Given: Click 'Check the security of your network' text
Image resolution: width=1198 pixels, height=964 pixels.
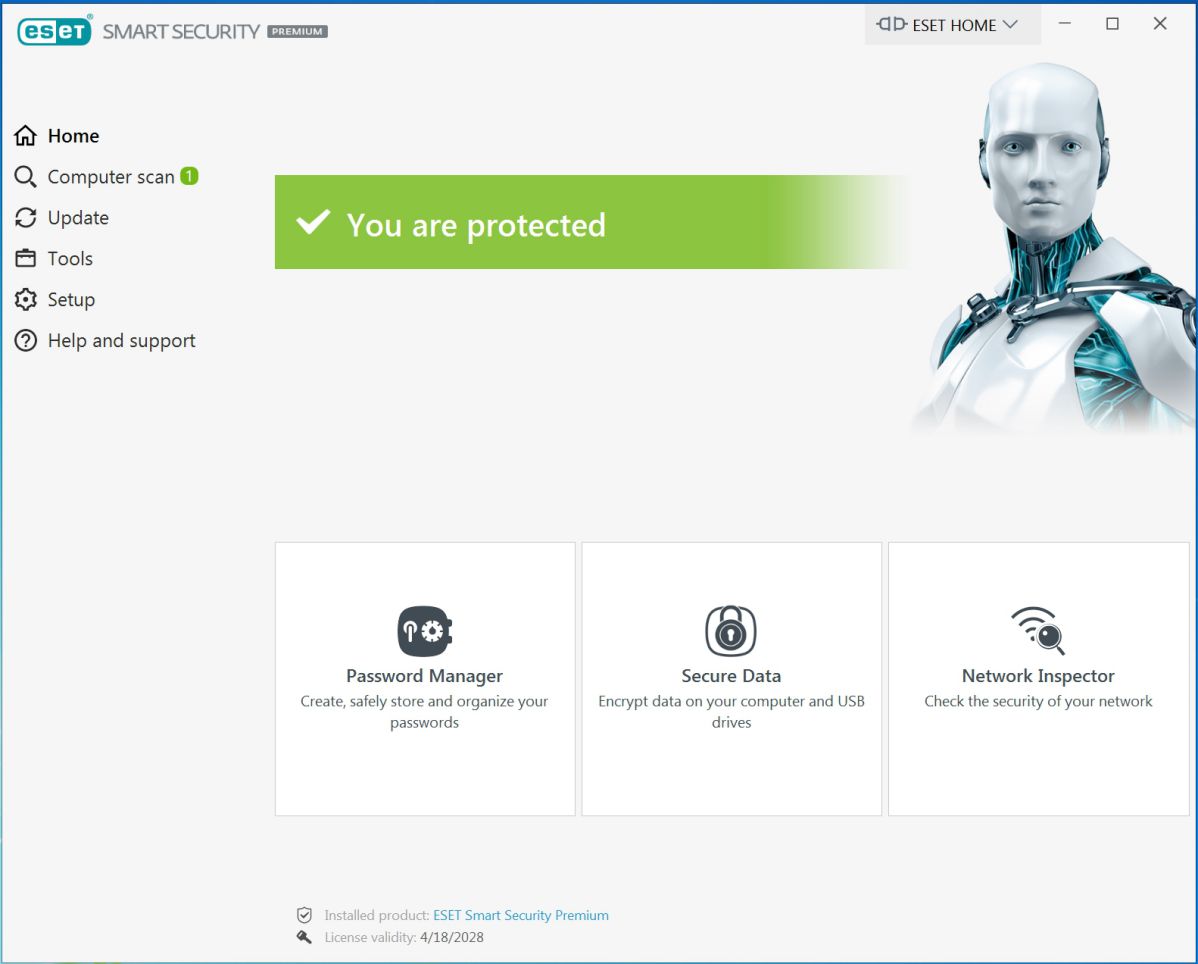Looking at the screenshot, I should 1038,701.
